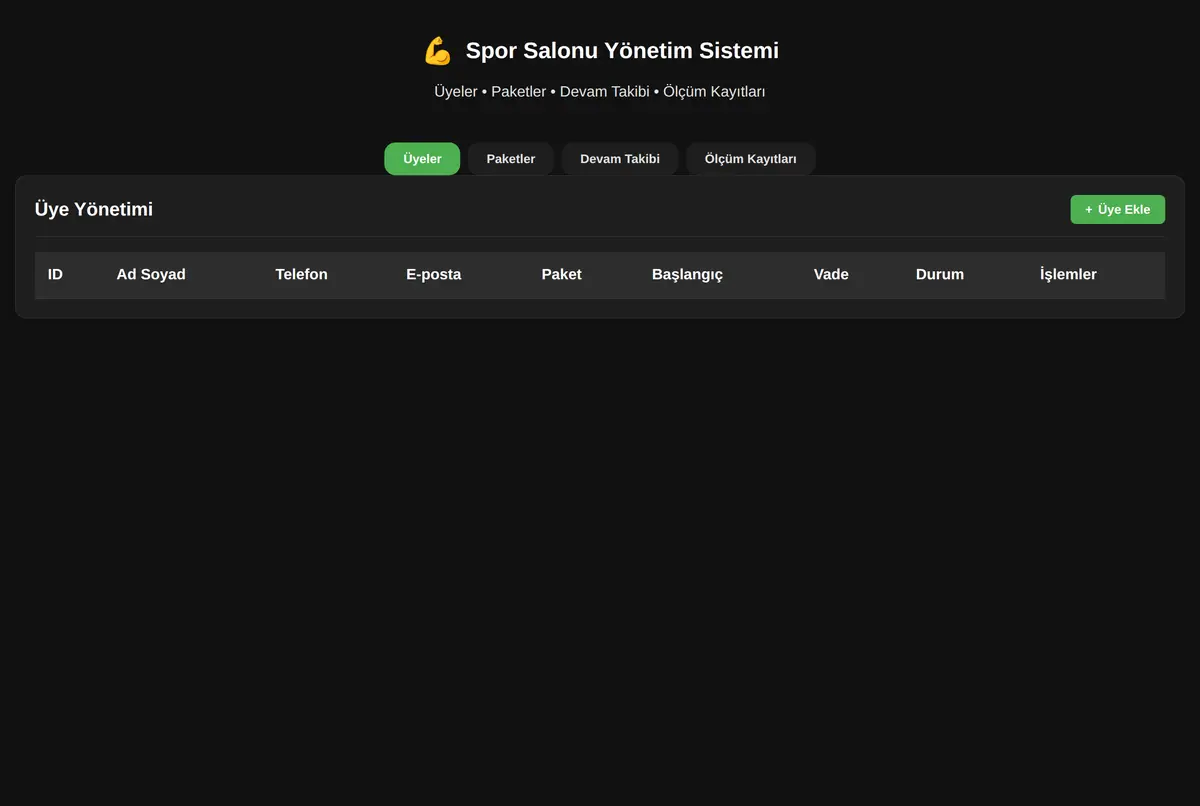
Task: Click the flexed arm emoji in the title
Action: 437,51
